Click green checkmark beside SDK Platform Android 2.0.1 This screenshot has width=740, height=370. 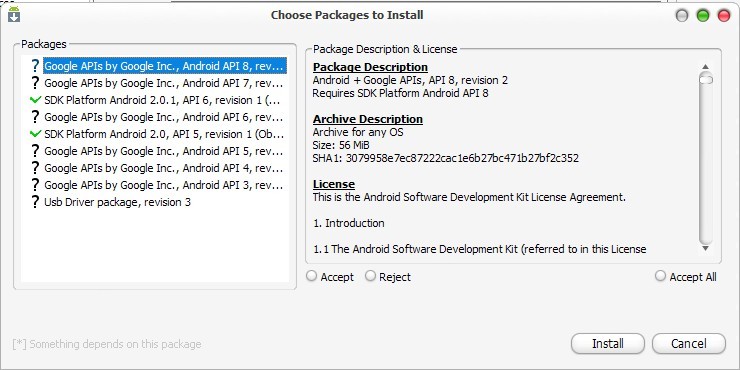pyautogui.click(x=35, y=100)
